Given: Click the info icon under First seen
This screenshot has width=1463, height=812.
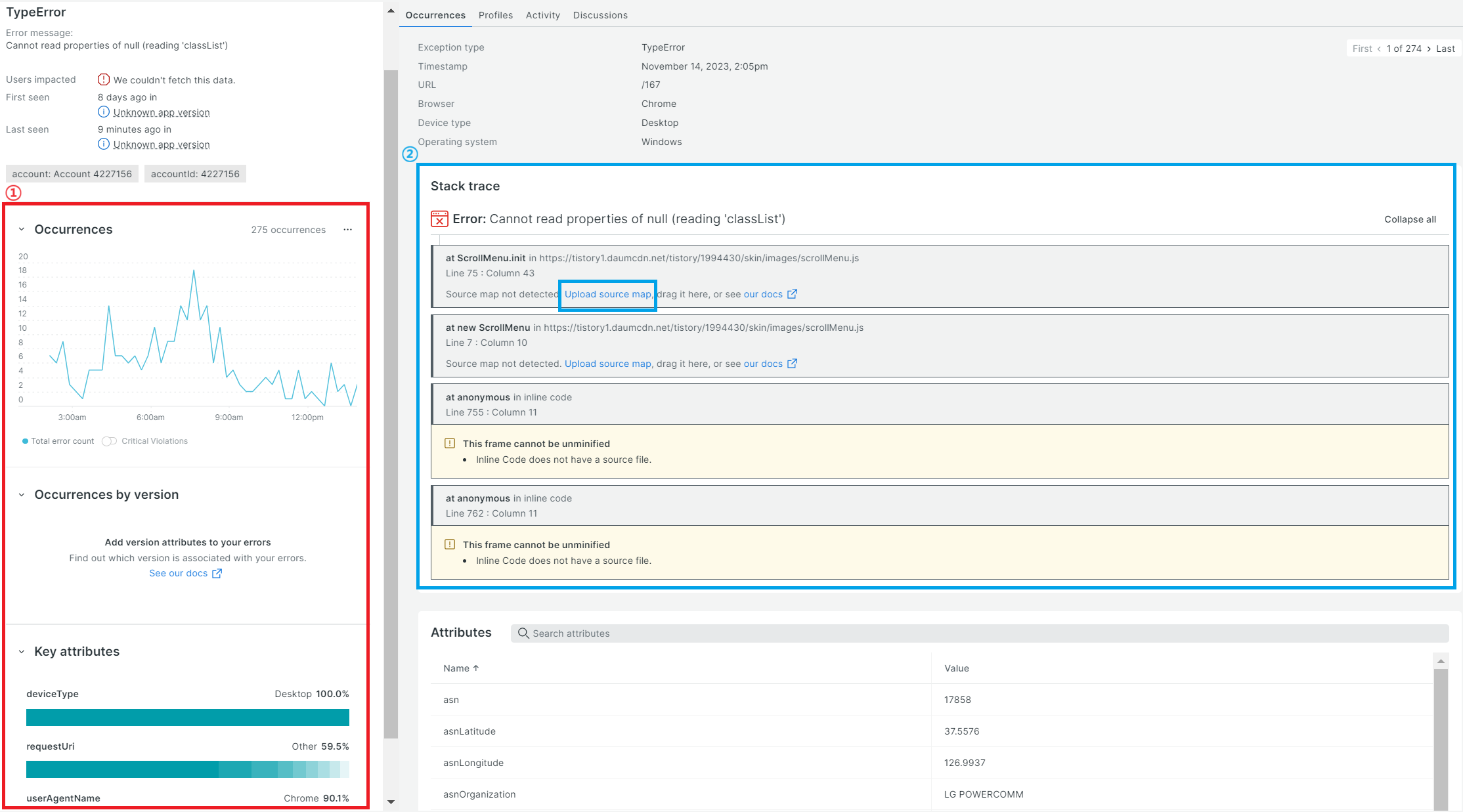Looking at the screenshot, I should point(104,112).
